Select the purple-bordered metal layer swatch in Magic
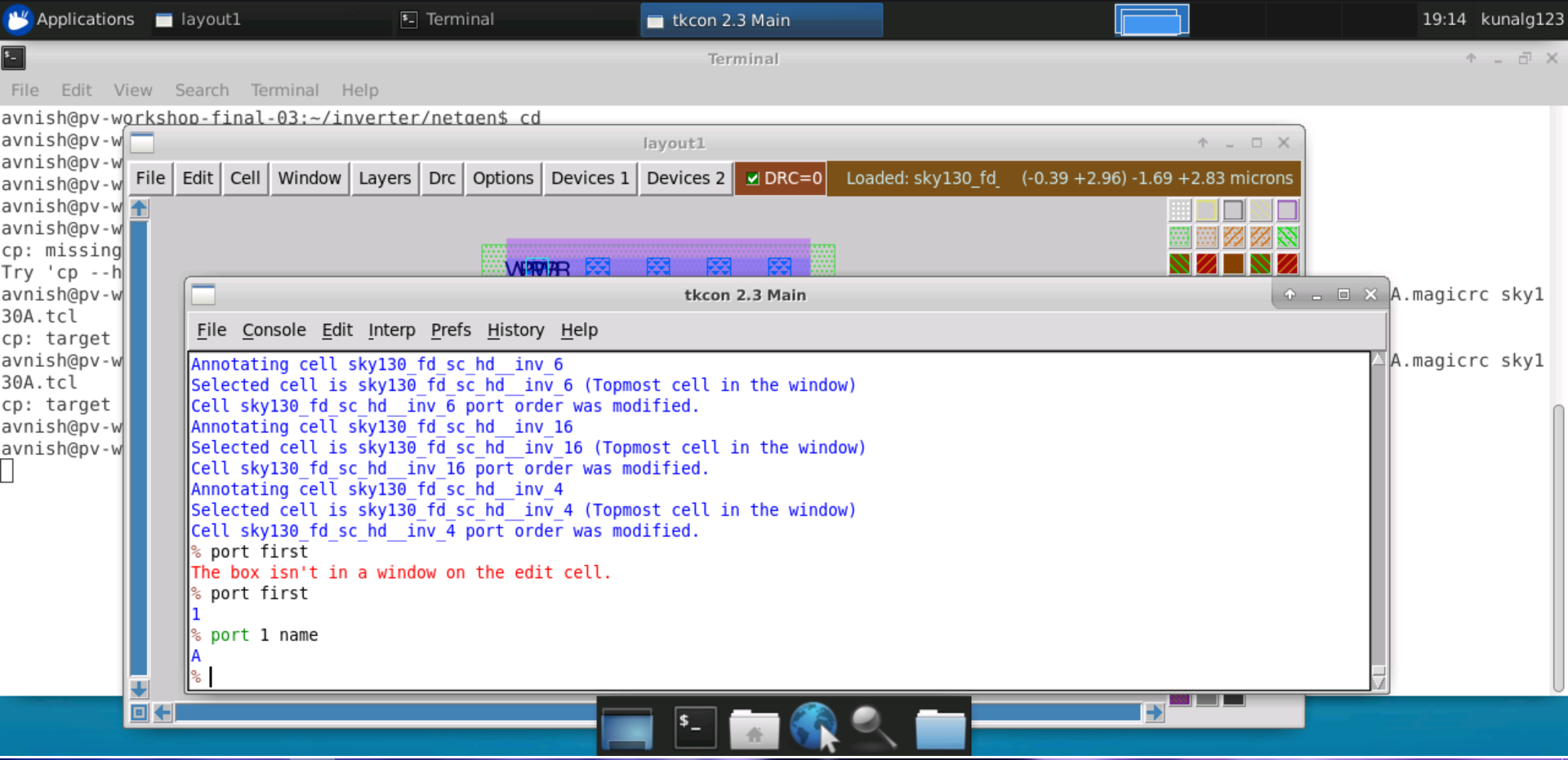This screenshot has height=760, width=1568. click(x=1289, y=210)
